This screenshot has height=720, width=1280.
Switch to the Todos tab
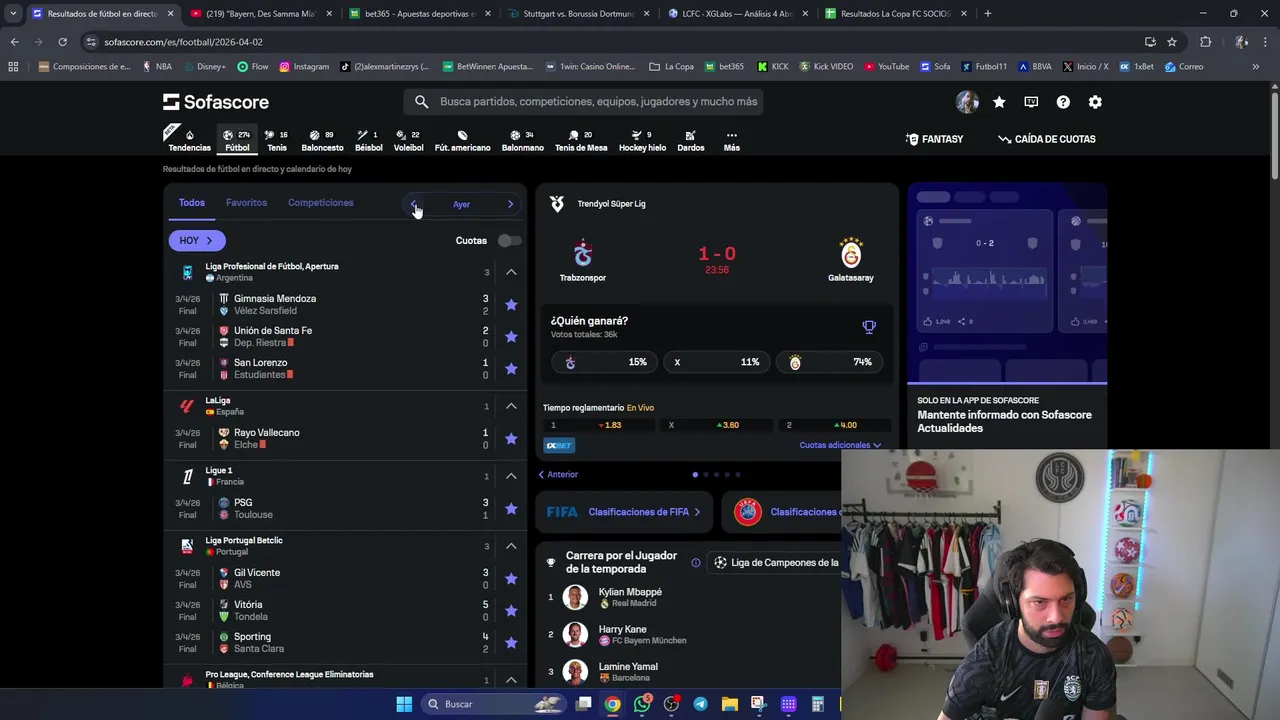pos(191,203)
